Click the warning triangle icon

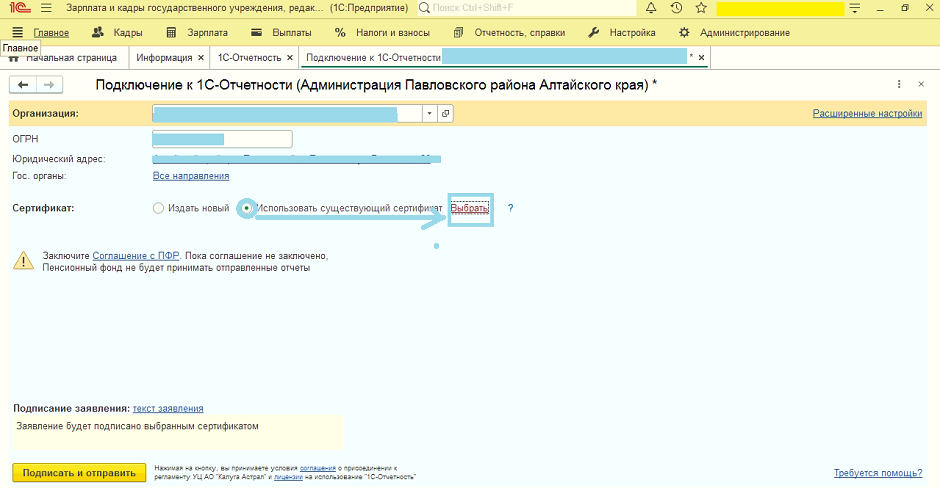click(23, 261)
